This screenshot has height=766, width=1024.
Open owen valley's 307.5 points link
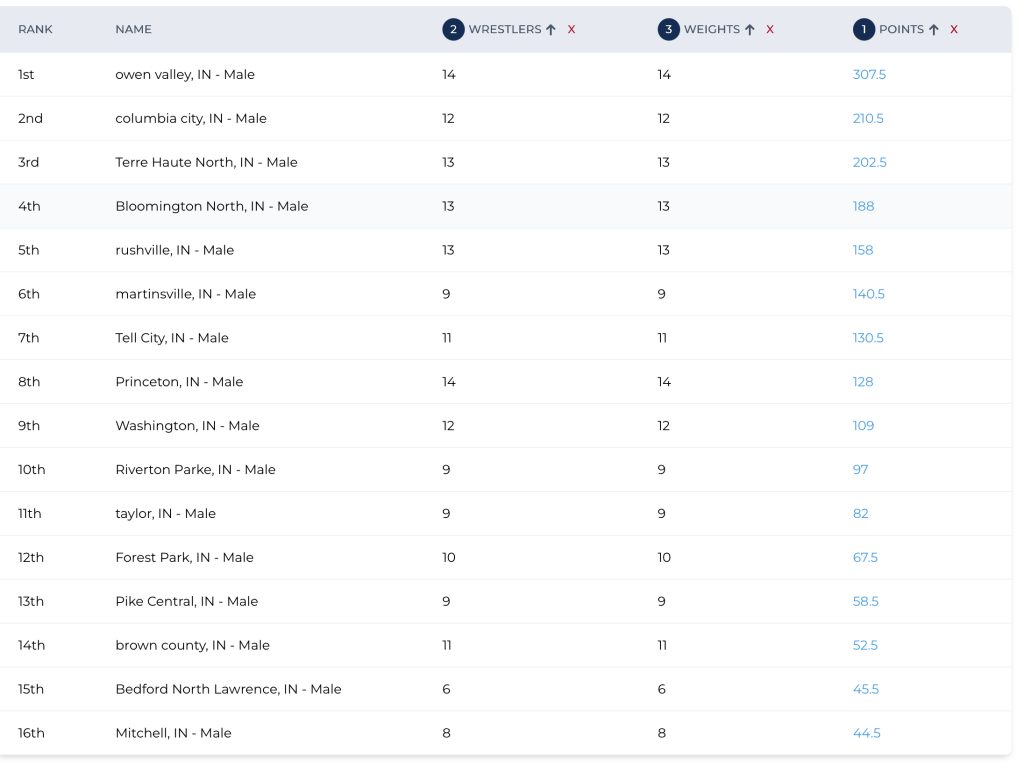(869, 75)
